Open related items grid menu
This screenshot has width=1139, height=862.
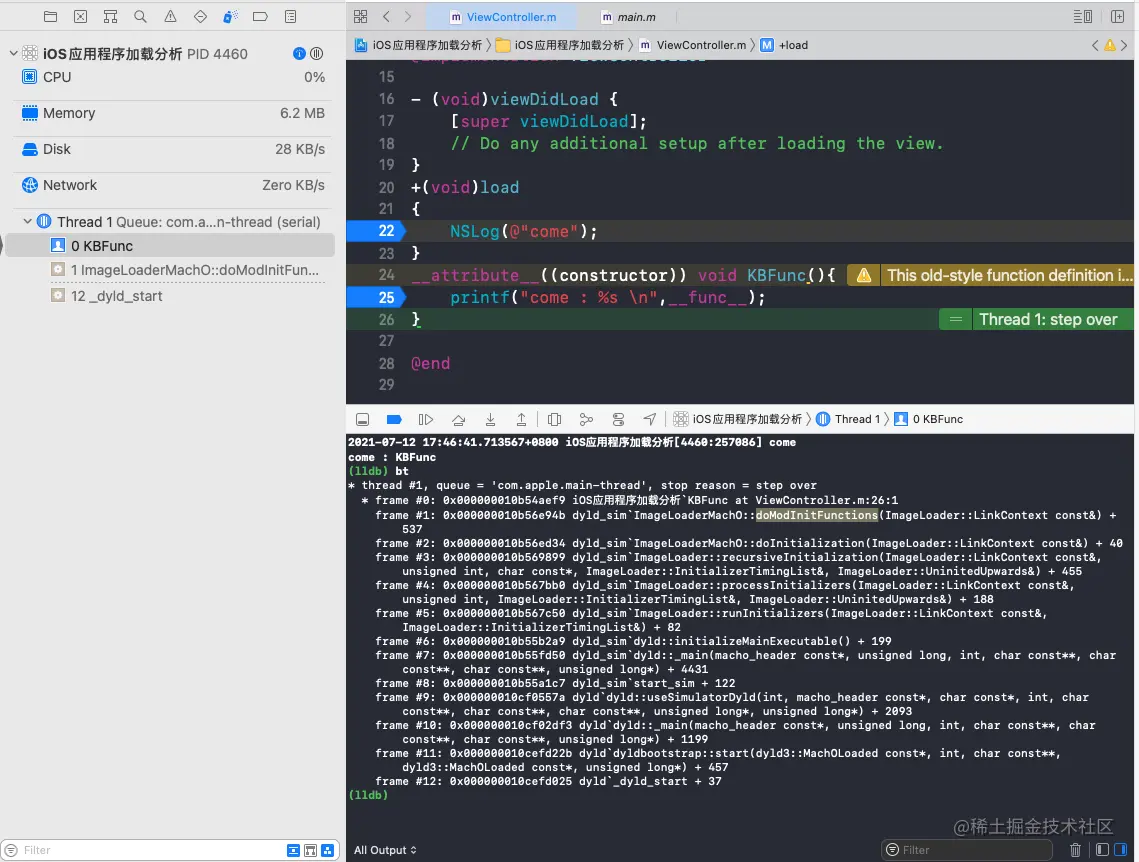click(x=360, y=16)
